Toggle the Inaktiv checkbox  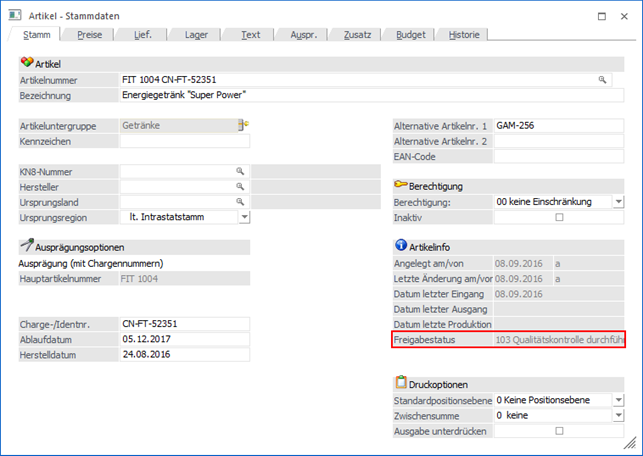click(x=559, y=217)
